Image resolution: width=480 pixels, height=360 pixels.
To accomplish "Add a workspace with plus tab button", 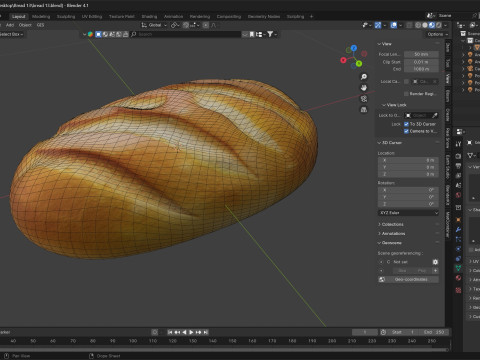I will point(311,16).
